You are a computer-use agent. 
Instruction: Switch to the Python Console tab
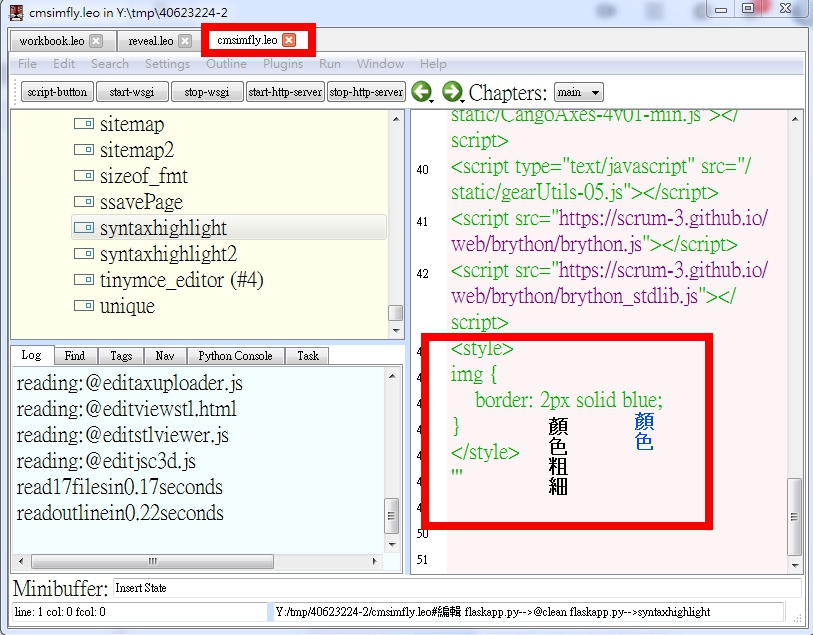tap(235, 356)
